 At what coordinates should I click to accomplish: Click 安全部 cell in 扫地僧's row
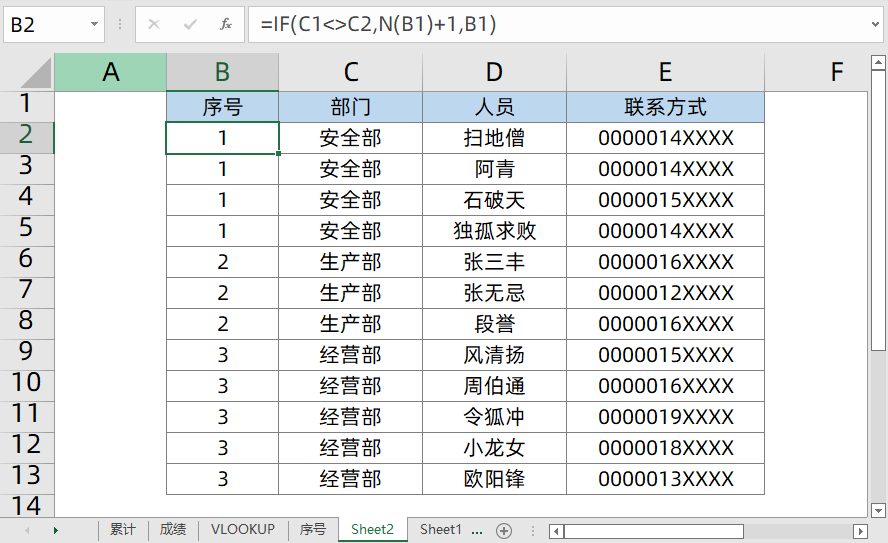(351, 138)
